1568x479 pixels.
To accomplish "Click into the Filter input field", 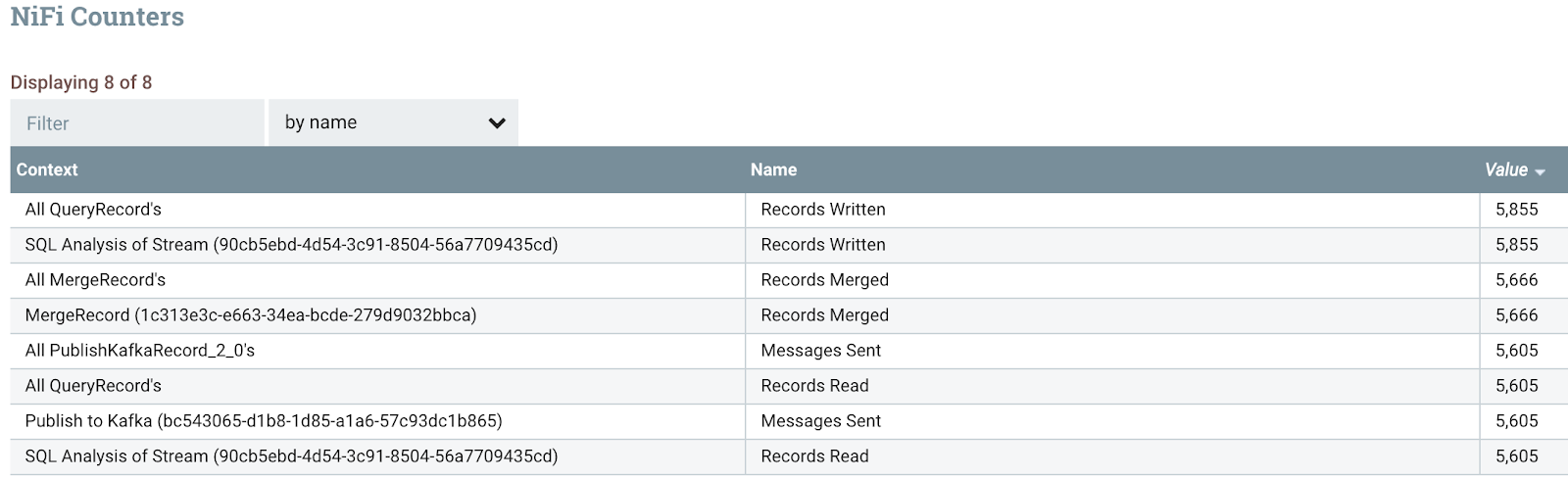I will pos(137,123).
